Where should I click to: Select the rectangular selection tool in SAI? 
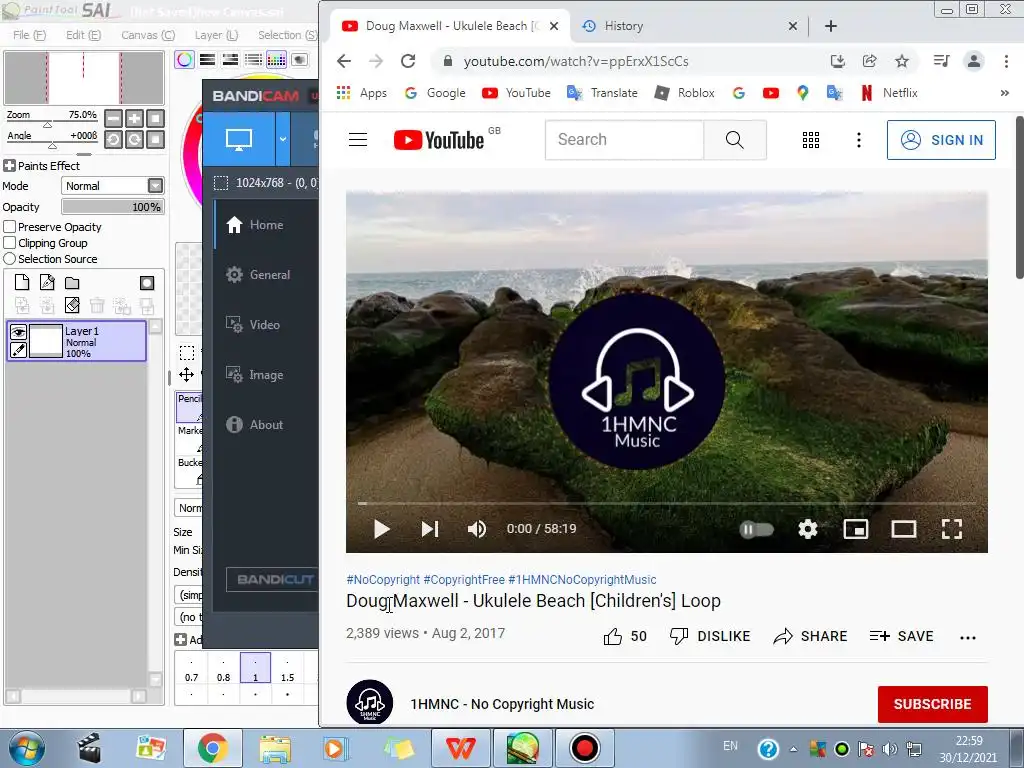click(x=187, y=353)
